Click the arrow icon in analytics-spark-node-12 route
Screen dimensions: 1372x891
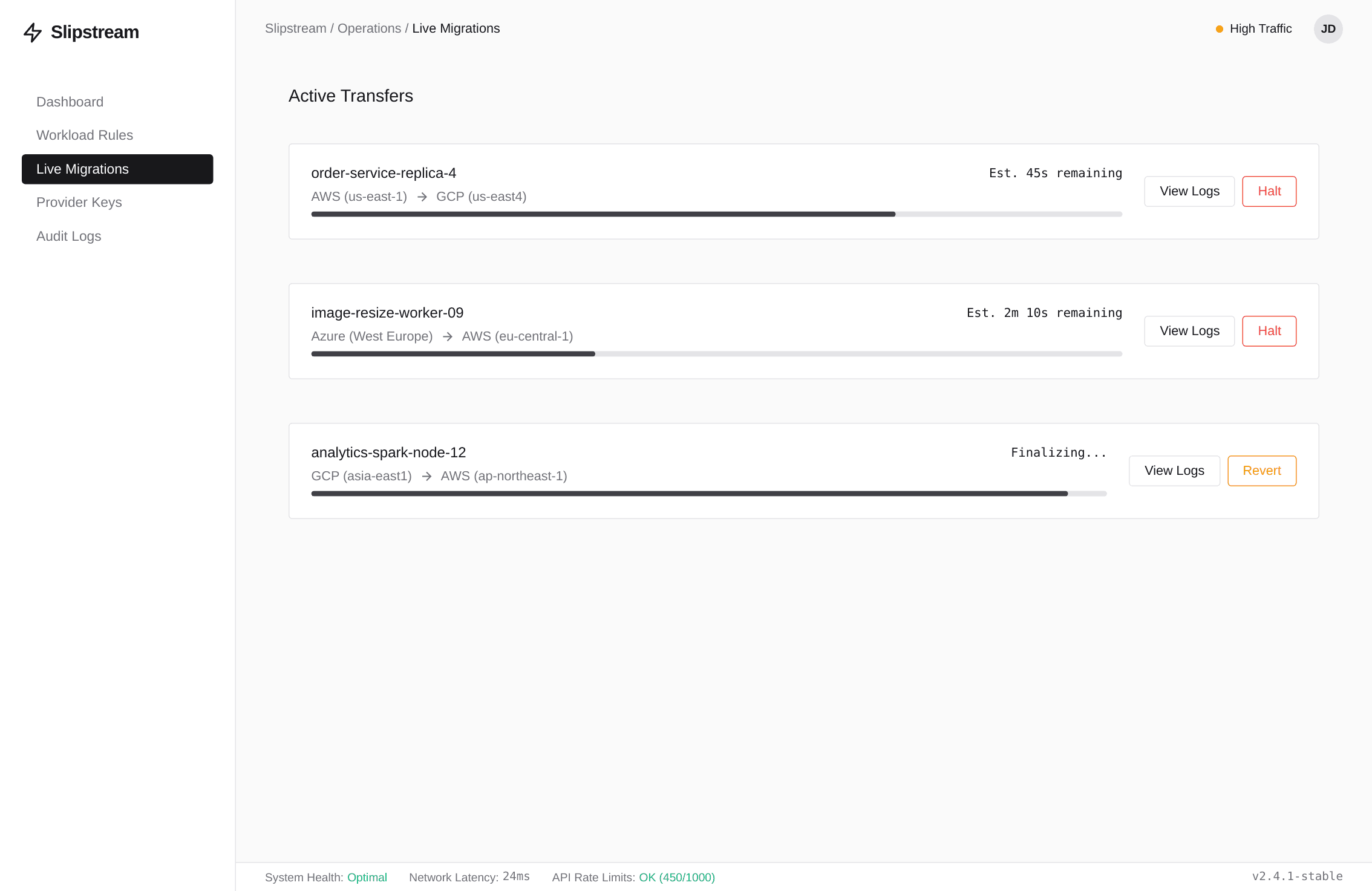(x=426, y=477)
